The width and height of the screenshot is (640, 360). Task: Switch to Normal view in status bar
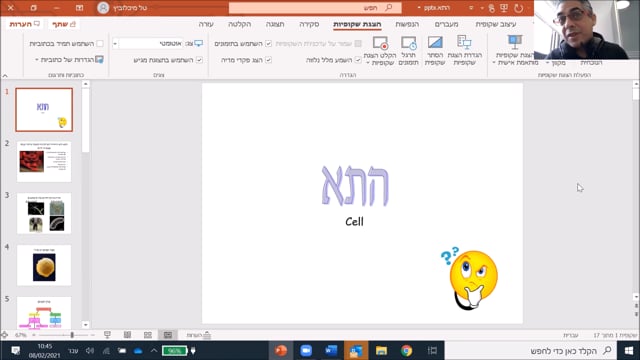click(168, 335)
